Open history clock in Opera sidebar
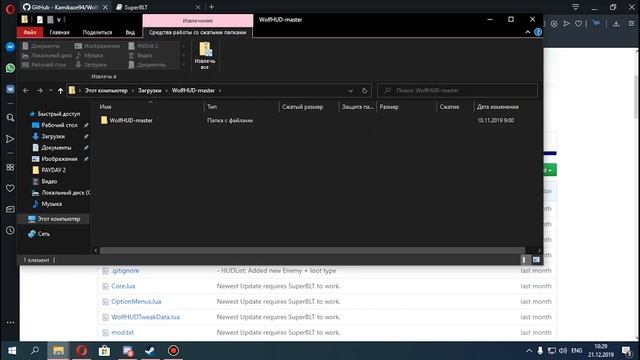The height and width of the screenshot is (360, 640). coord(10,230)
